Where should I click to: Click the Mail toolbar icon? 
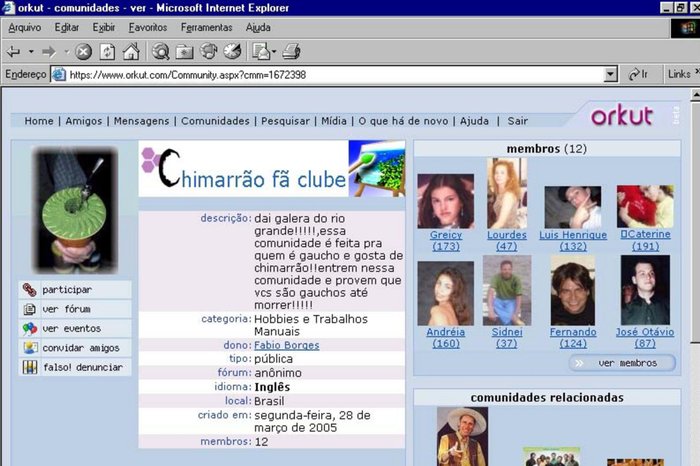pyautogui.click(x=261, y=51)
